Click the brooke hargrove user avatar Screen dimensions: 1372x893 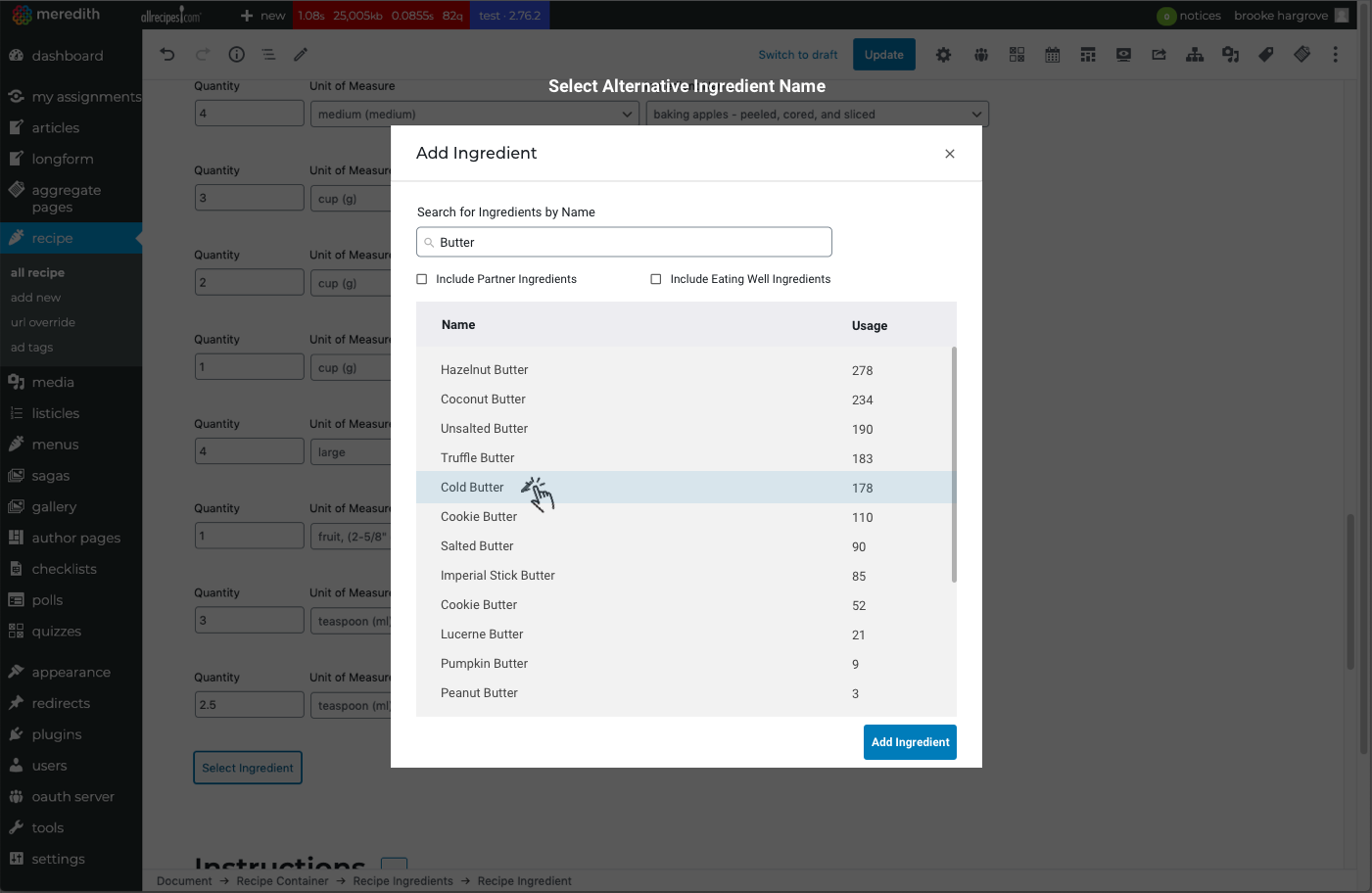(1342, 16)
